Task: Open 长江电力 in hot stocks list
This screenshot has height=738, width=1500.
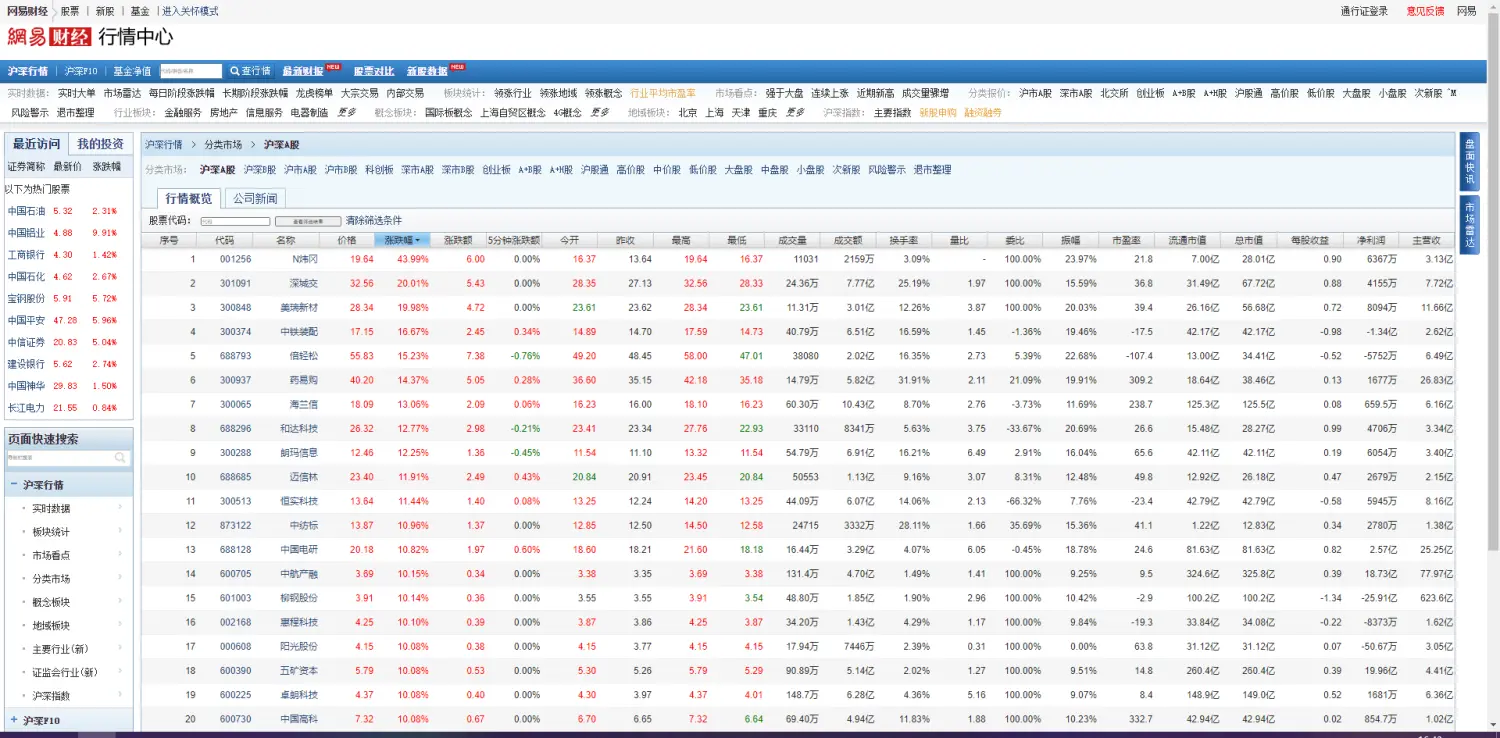Action: click(x=26, y=407)
